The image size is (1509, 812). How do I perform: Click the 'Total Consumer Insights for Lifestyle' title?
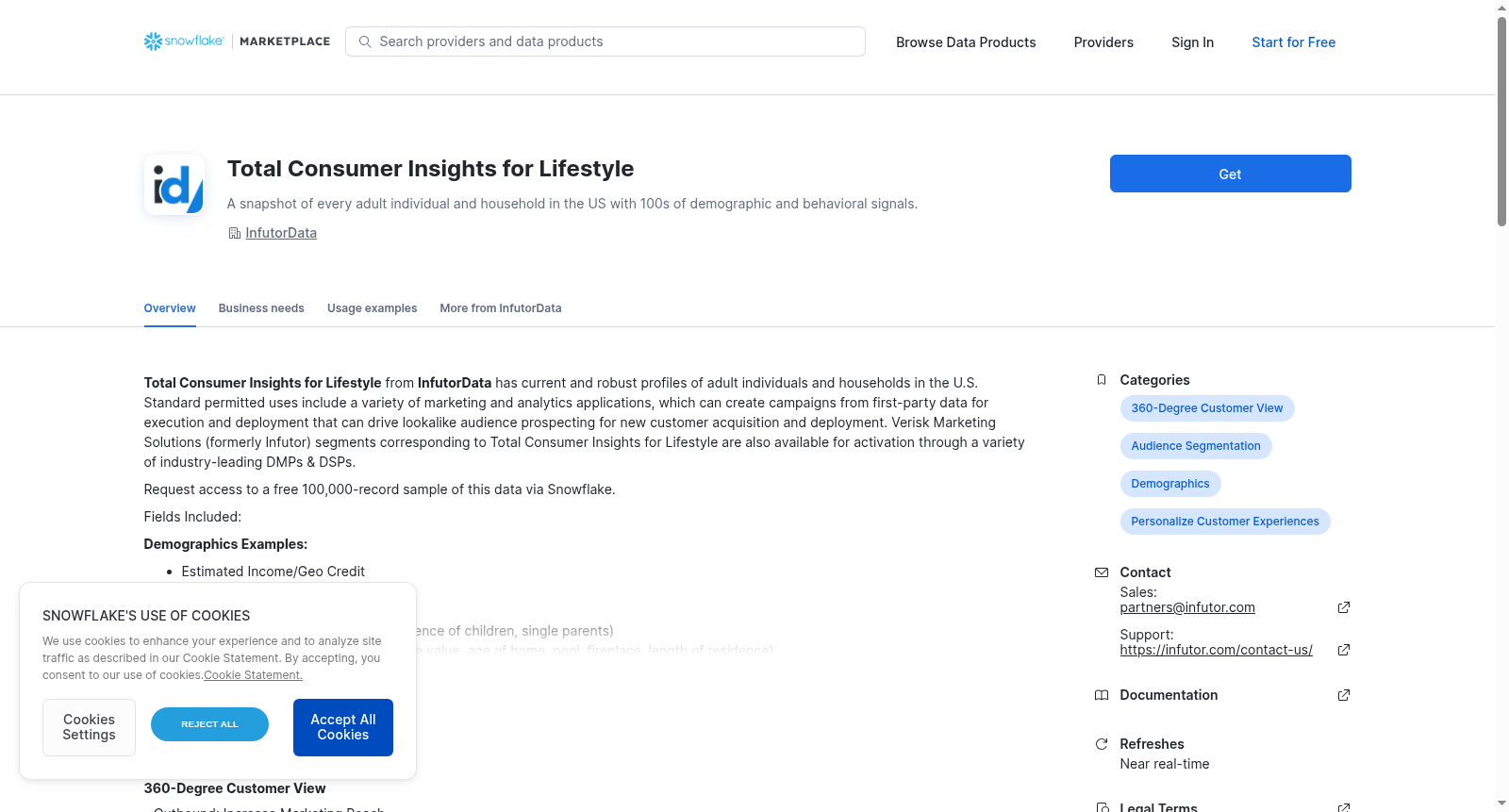430,169
